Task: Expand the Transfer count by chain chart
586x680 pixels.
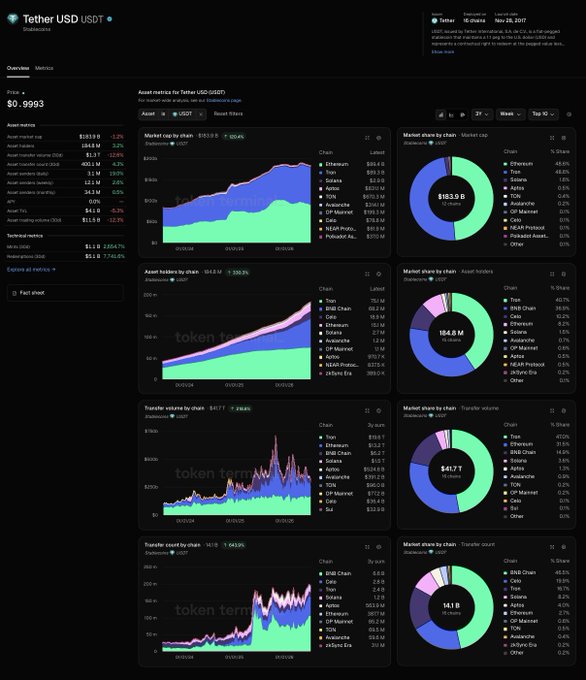Action: (367, 547)
